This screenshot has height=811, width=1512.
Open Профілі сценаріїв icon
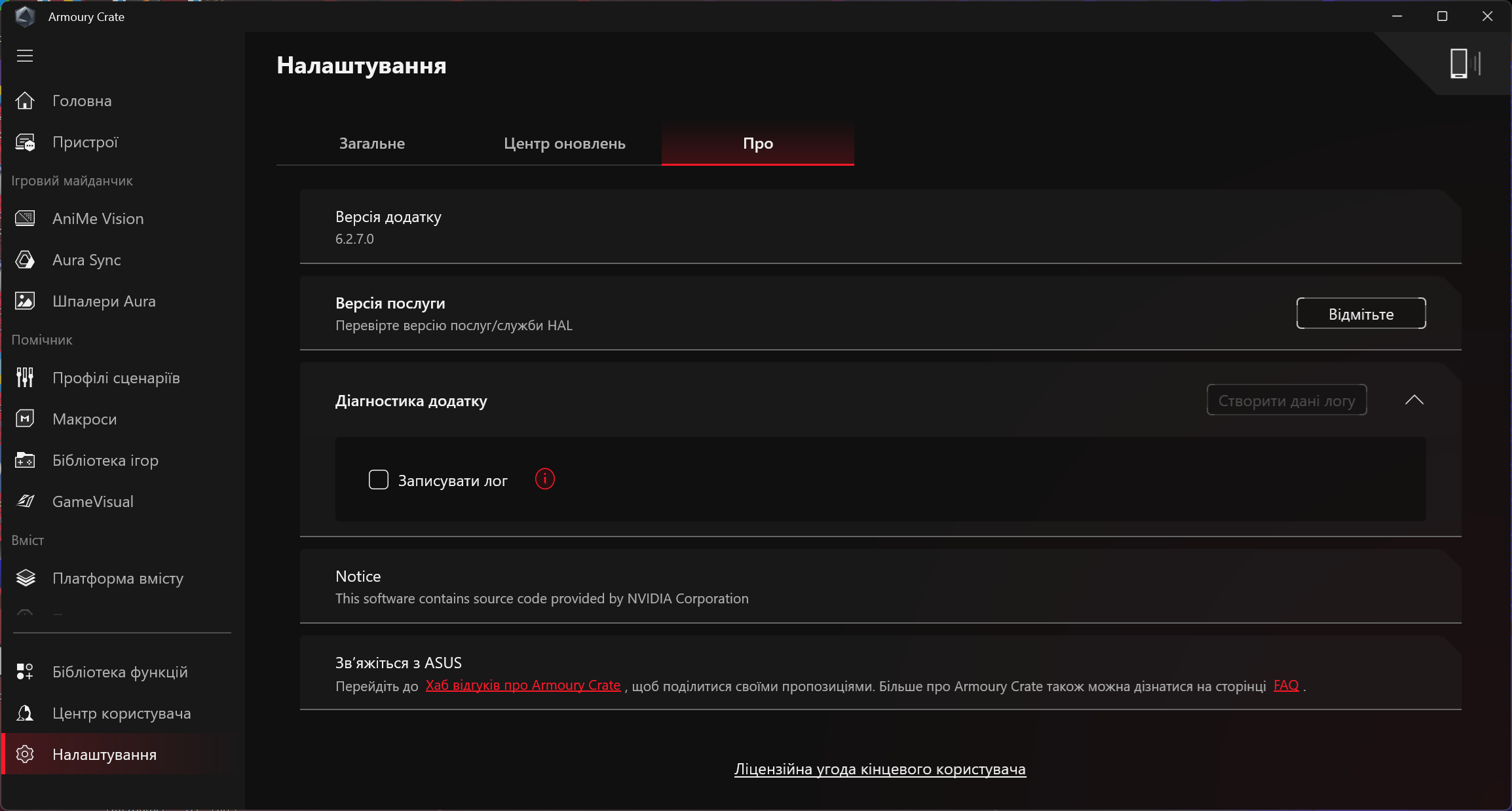tap(25, 377)
